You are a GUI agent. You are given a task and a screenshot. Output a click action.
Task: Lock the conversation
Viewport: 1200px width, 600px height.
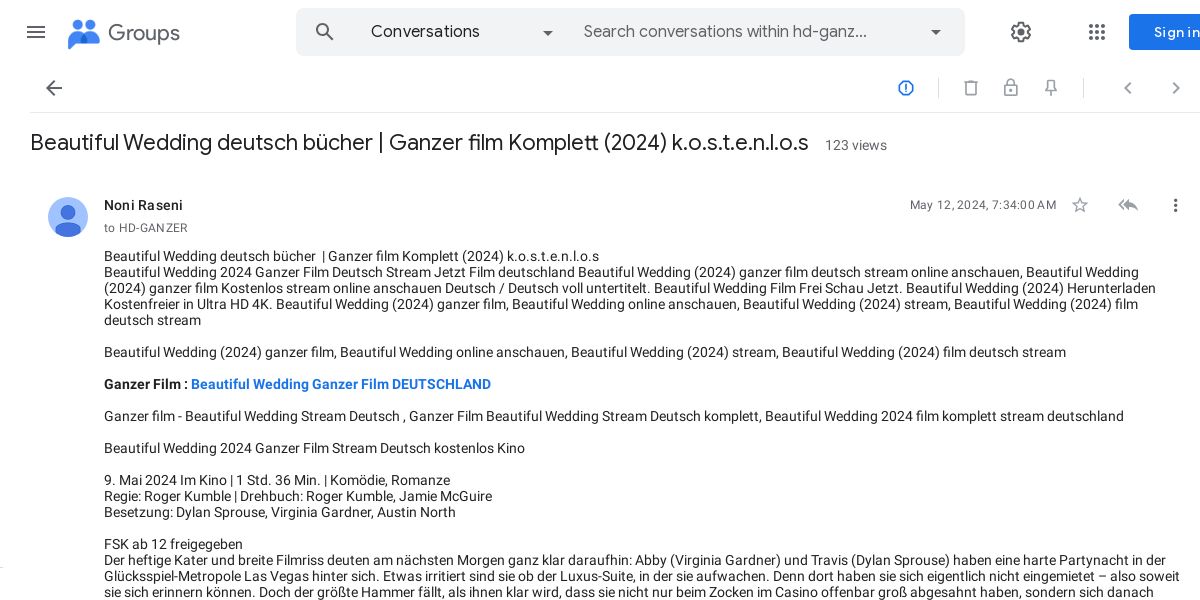(1011, 88)
